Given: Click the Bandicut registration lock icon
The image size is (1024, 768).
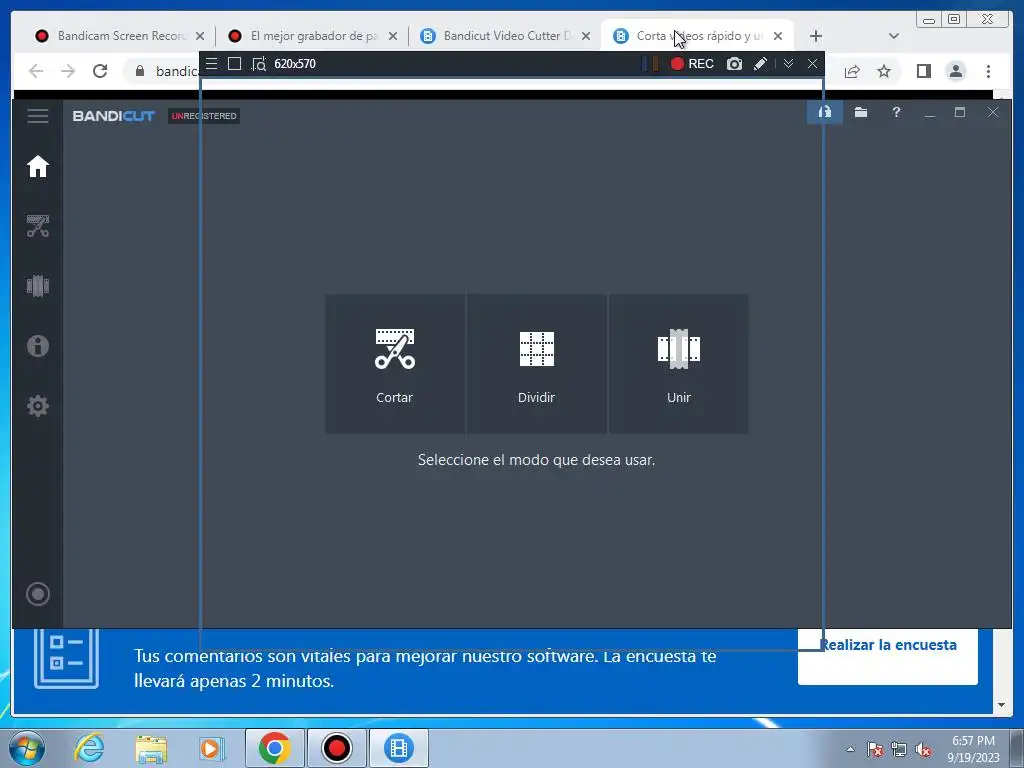Looking at the screenshot, I should (825, 112).
